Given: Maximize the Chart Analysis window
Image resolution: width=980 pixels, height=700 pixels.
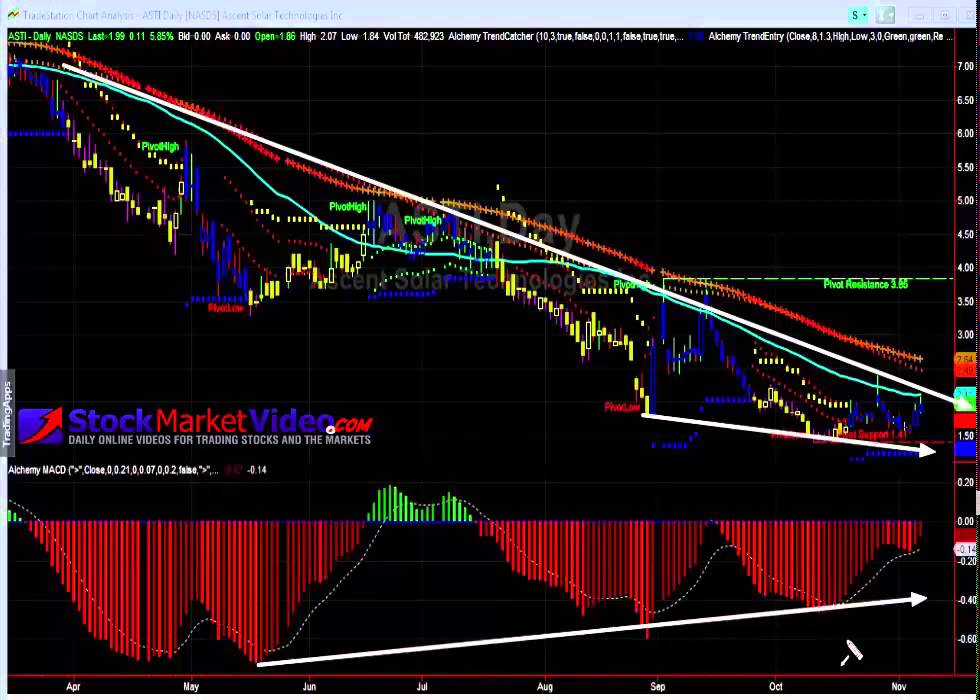Looking at the screenshot, I should click(x=944, y=15).
